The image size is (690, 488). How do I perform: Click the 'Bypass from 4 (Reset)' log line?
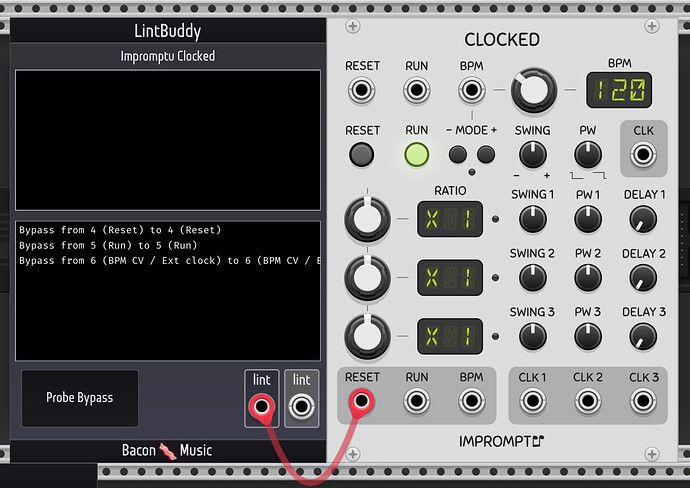pyautogui.click(x=120, y=230)
